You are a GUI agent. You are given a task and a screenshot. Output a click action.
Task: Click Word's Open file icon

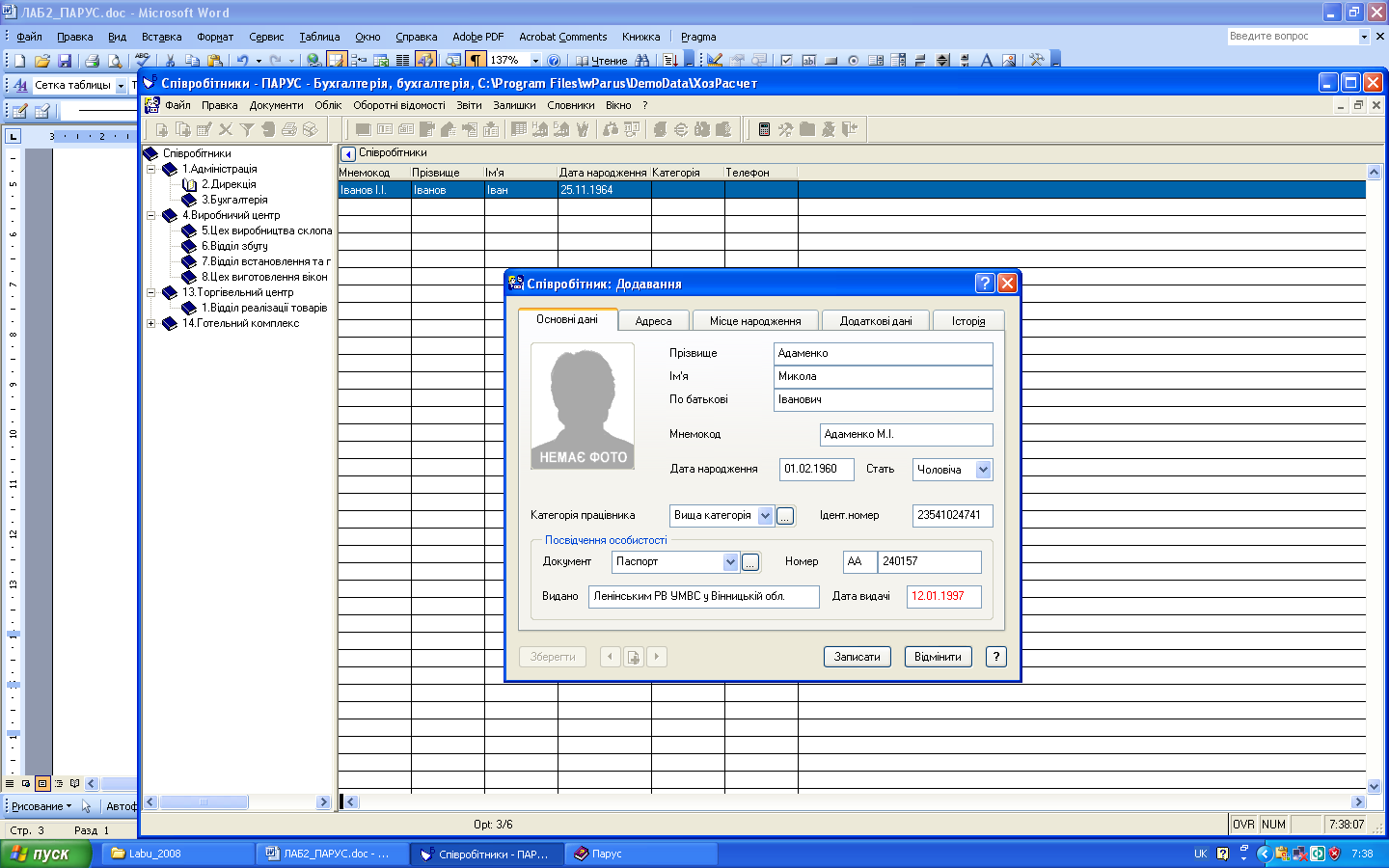coord(42,61)
